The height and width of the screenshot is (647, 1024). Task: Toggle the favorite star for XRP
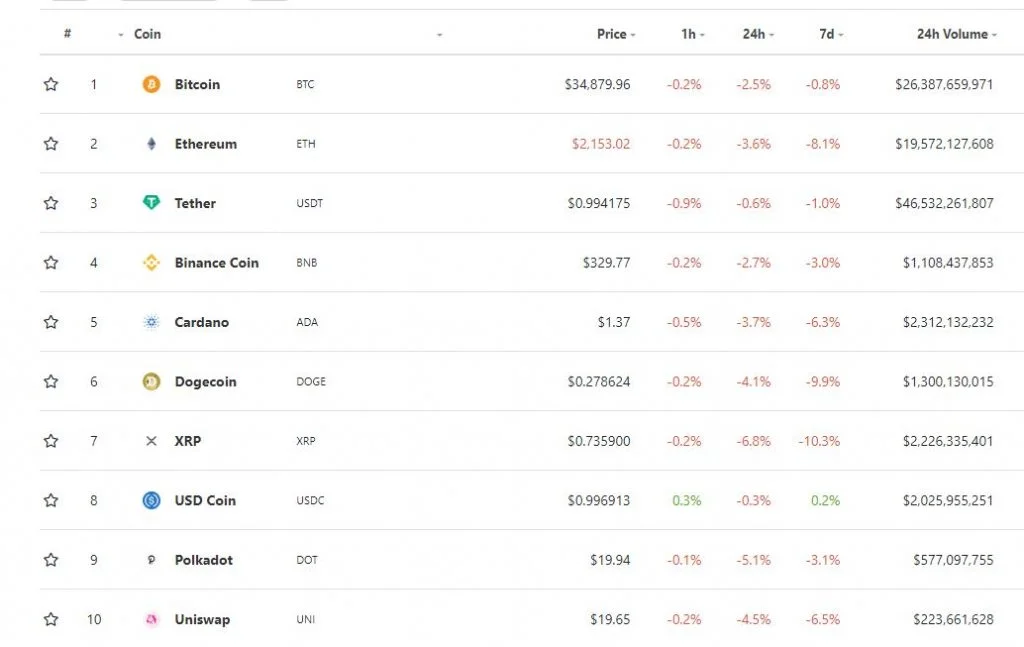click(51, 441)
